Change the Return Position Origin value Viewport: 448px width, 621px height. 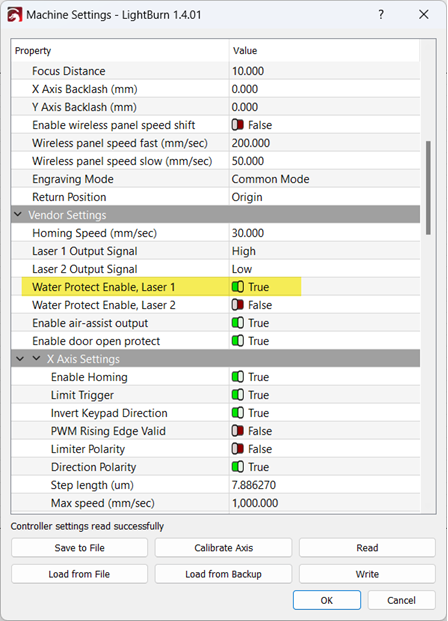[x=324, y=197]
